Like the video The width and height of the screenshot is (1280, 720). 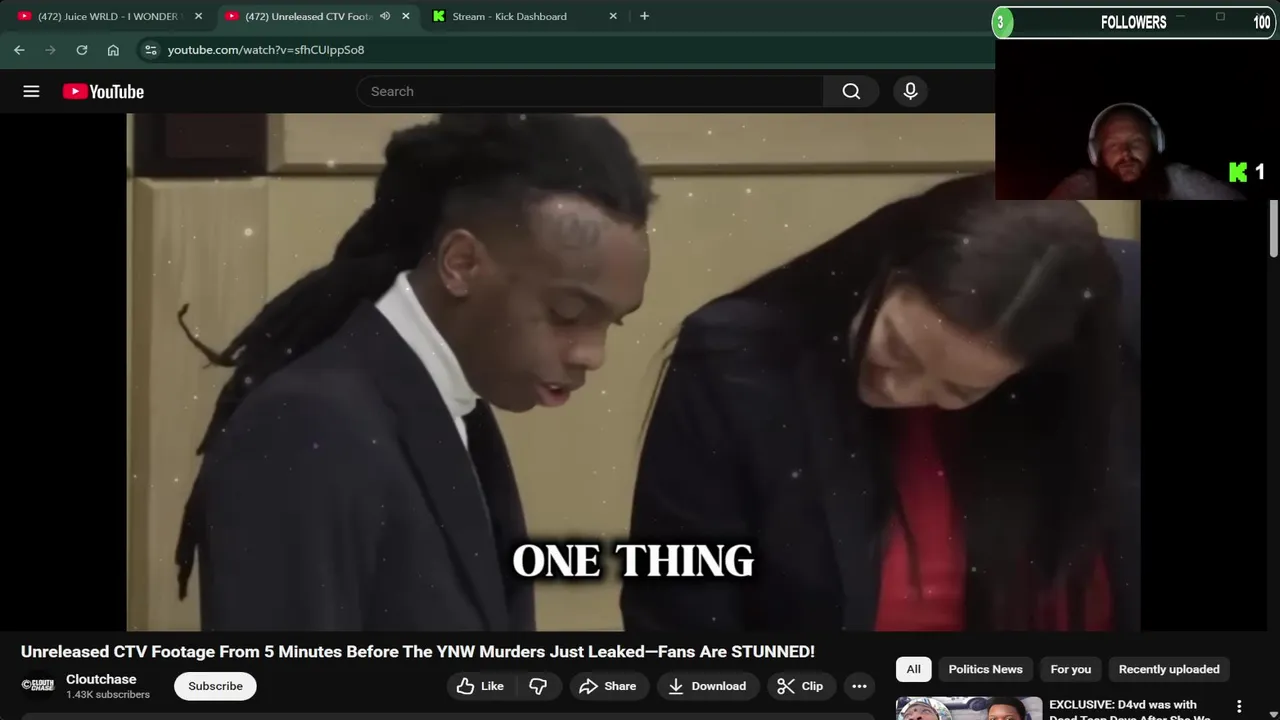pyautogui.click(x=480, y=686)
